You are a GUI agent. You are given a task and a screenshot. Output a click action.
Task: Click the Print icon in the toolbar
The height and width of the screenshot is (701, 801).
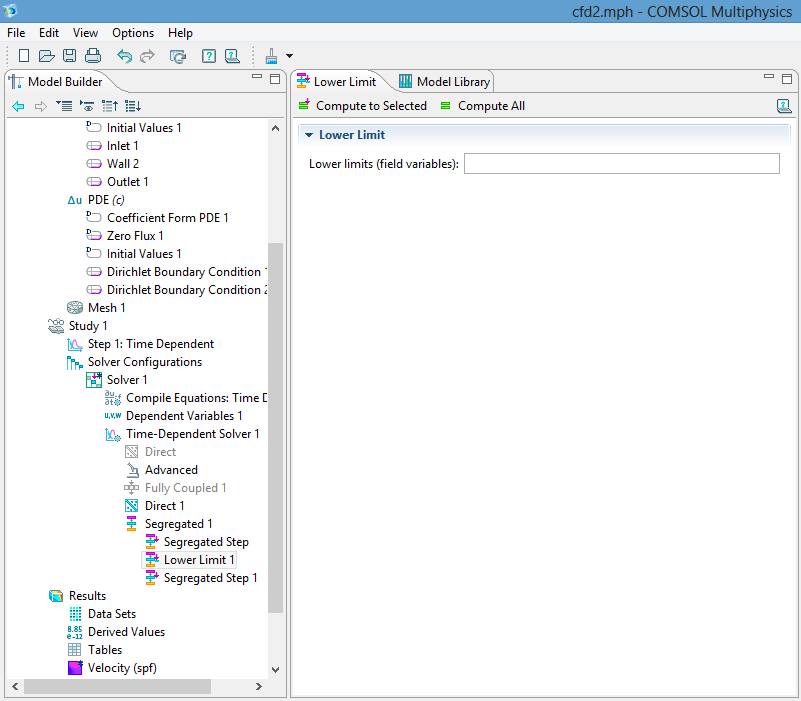click(x=93, y=56)
